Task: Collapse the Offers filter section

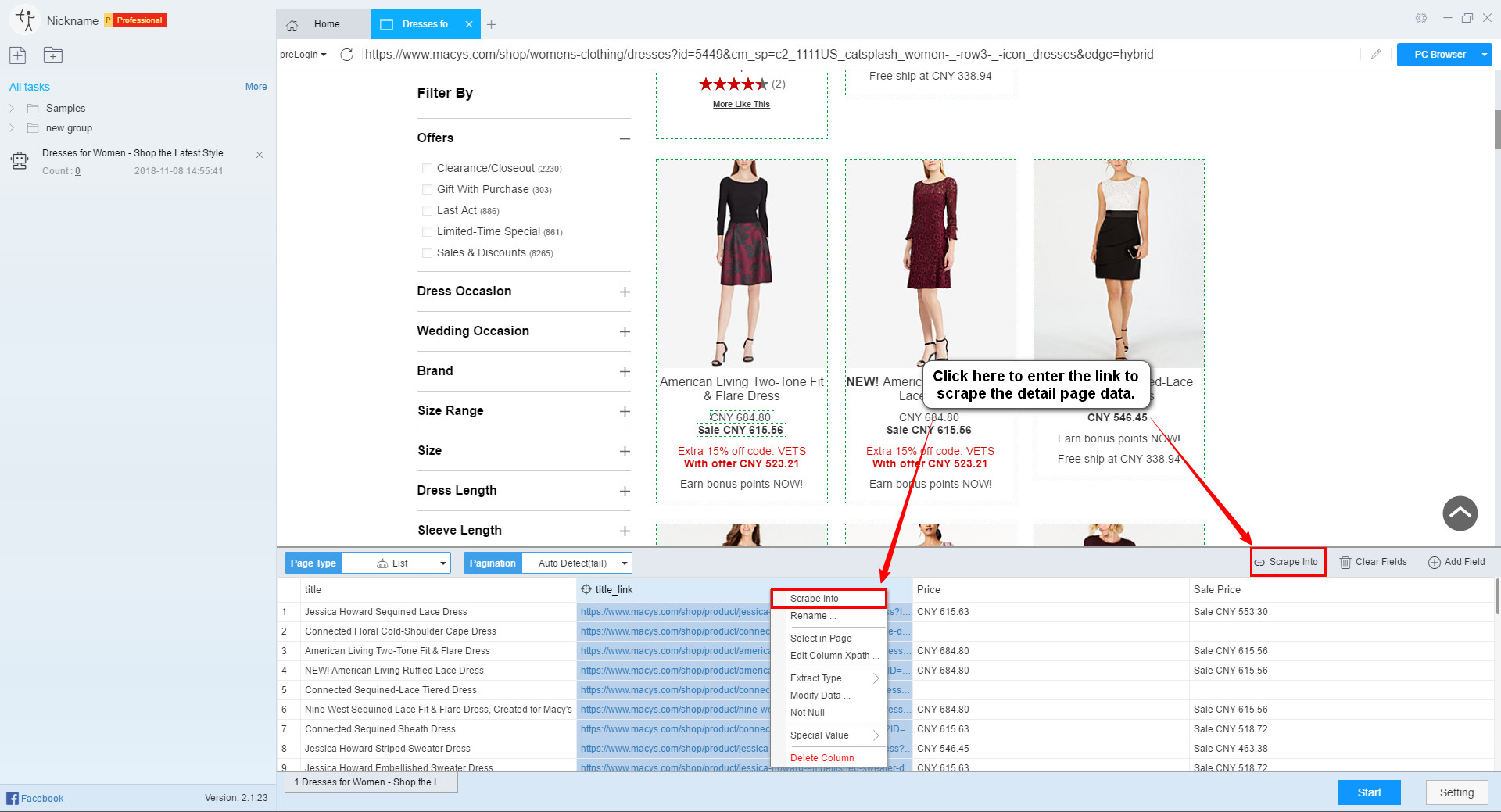Action: click(625, 139)
